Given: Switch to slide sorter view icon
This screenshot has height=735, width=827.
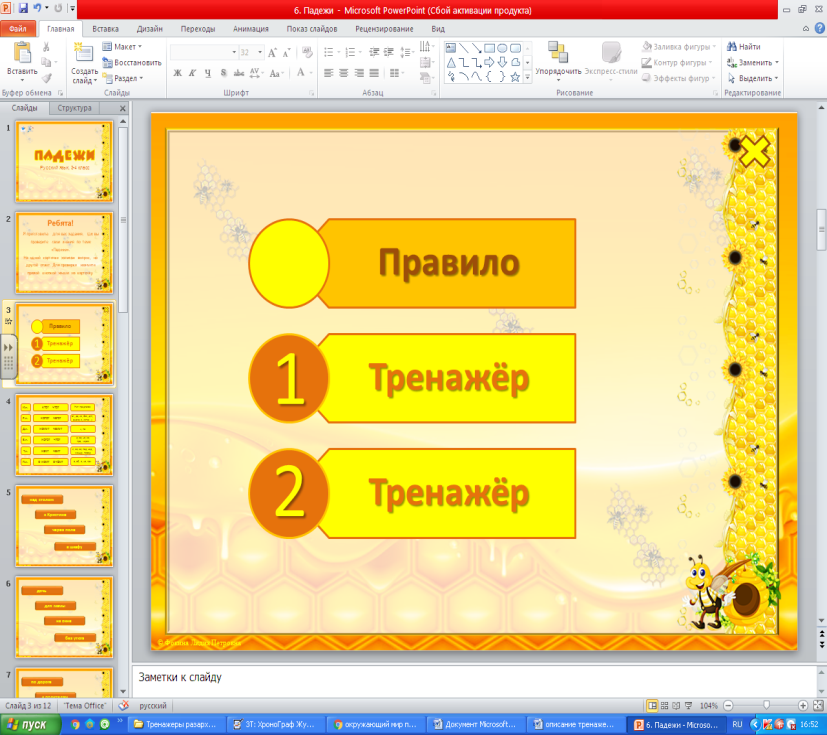Looking at the screenshot, I should click(x=665, y=705).
